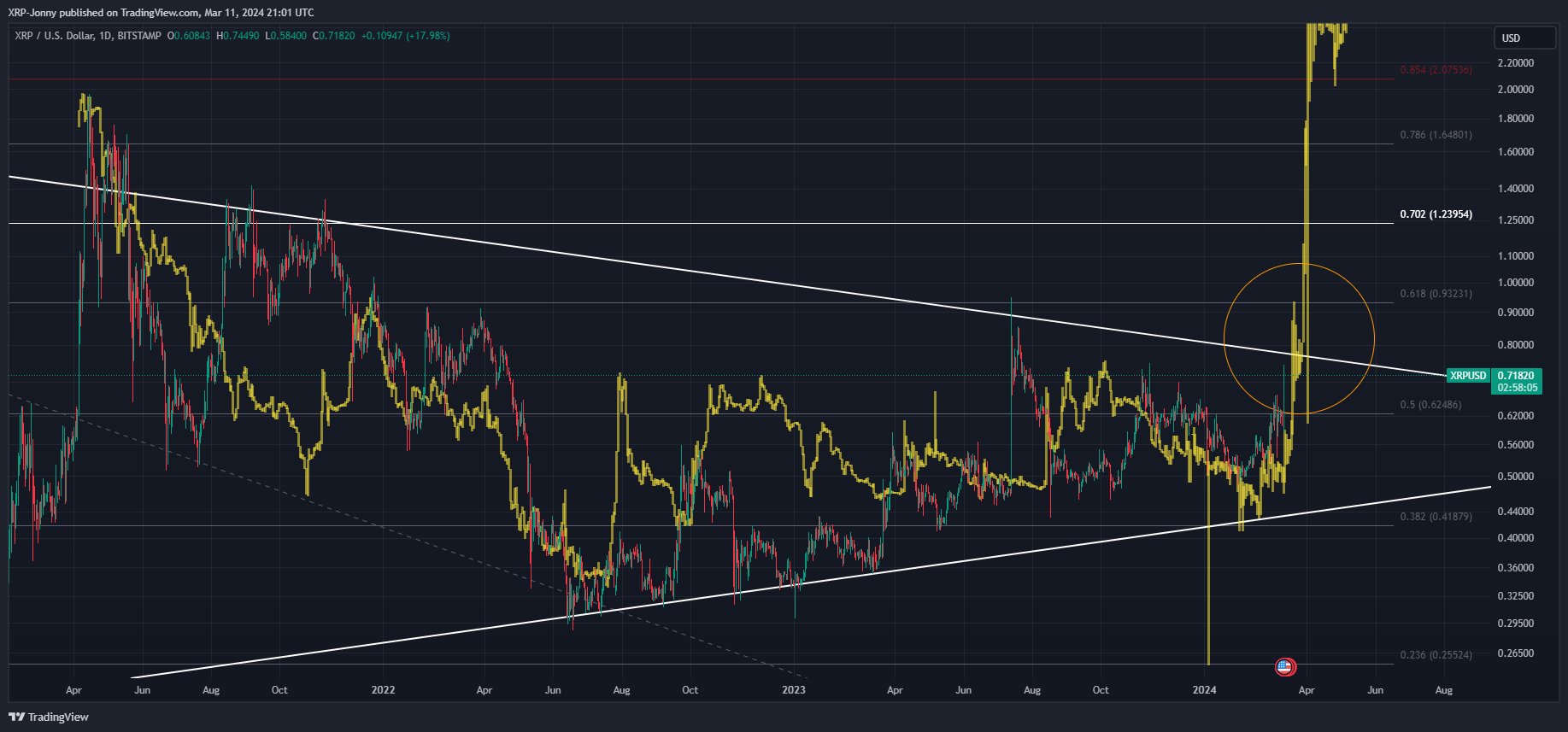Click the countdown timer 02:58:05
Viewport: 1568px width, 732px height.
pyautogui.click(x=1517, y=388)
